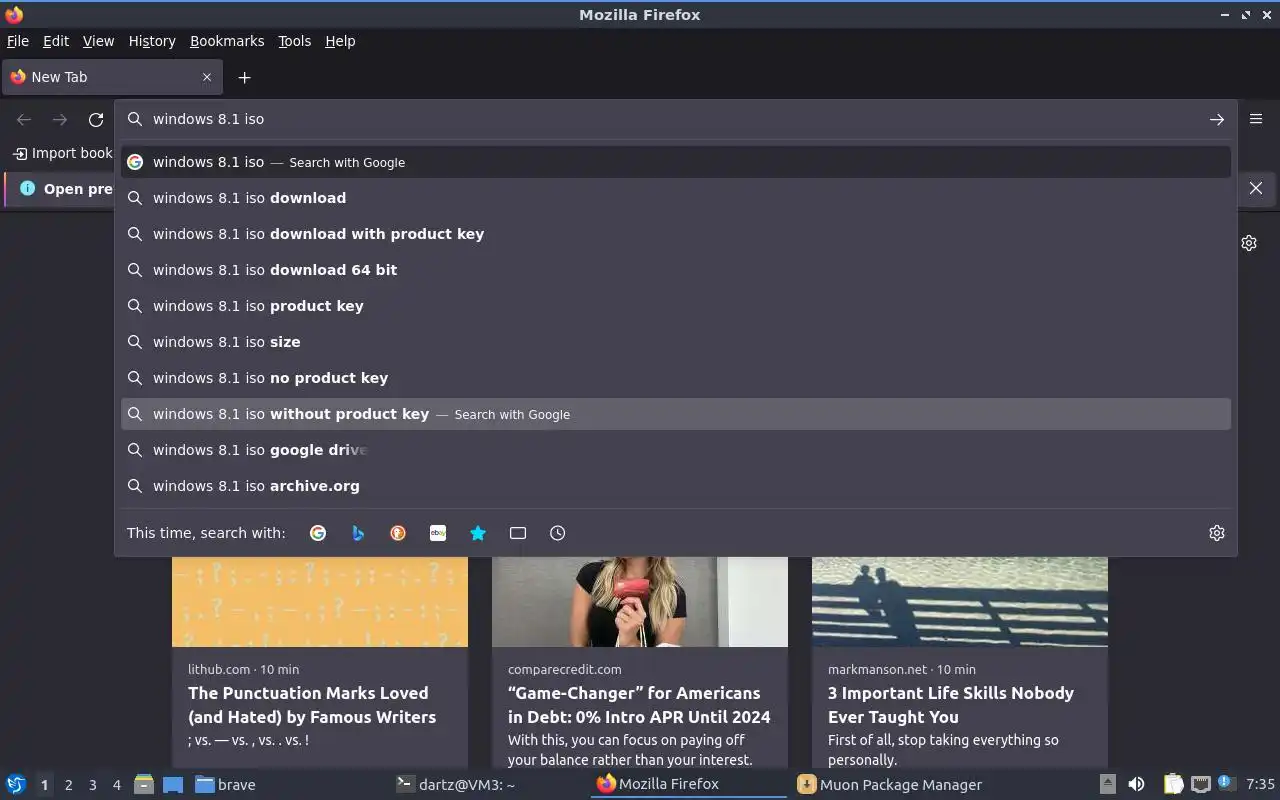Open the application launcher in taskbar

tap(16, 784)
